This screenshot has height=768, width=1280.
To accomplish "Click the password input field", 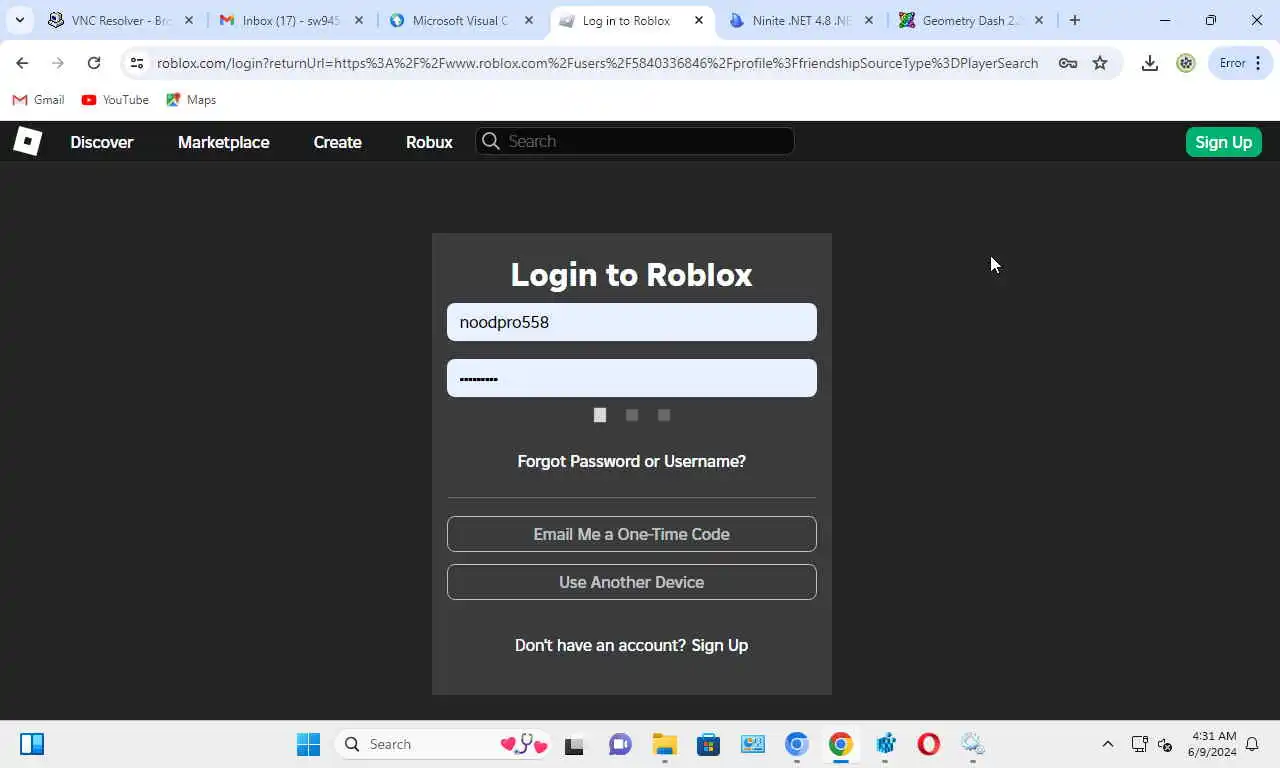I will 631,378.
